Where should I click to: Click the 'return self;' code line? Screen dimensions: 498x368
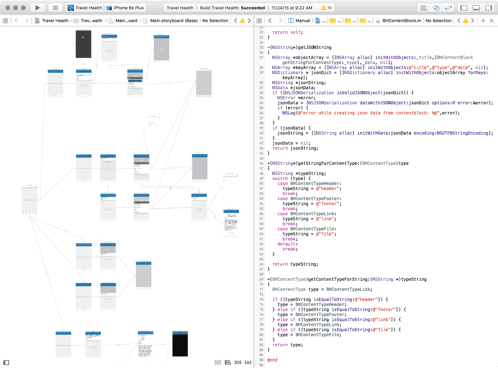tap(288, 32)
